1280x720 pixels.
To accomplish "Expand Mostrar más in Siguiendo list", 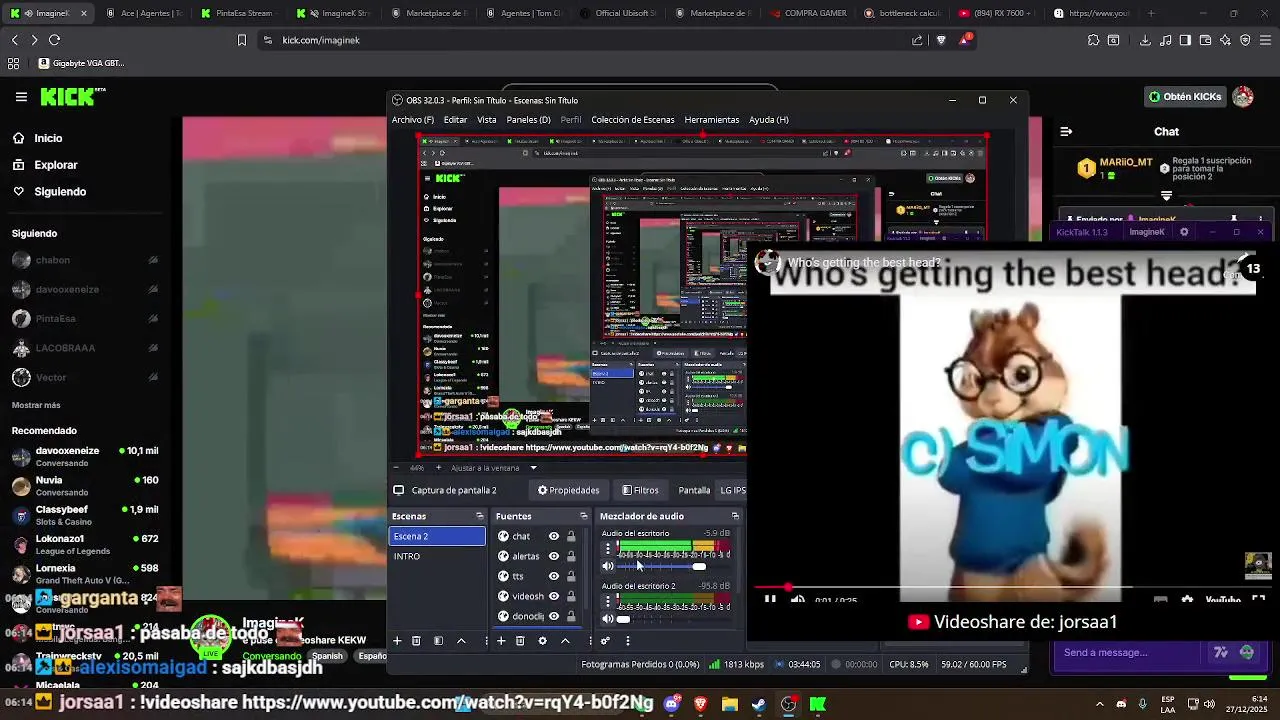I will [x=36, y=405].
